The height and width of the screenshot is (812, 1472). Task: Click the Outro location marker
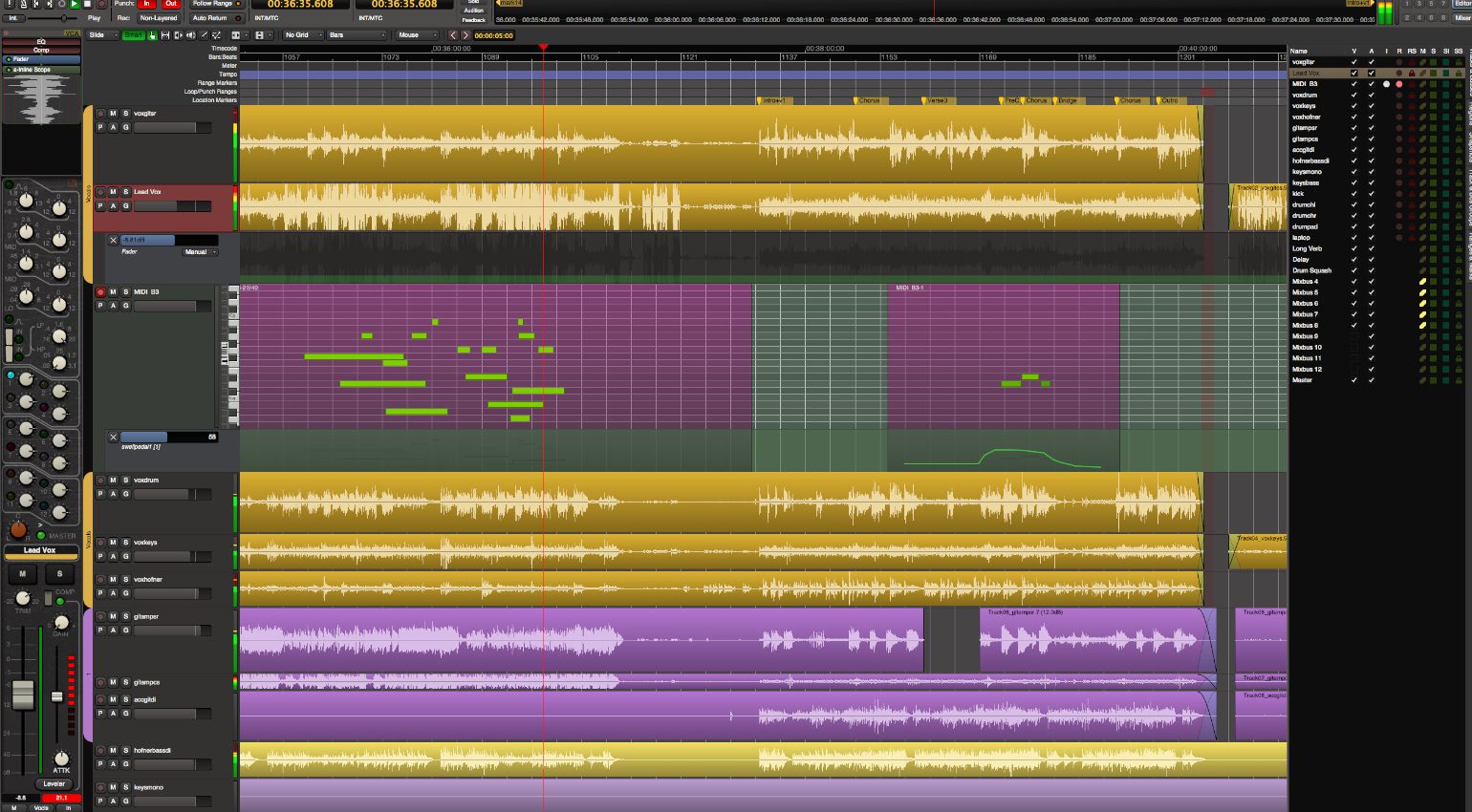coord(1170,100)
